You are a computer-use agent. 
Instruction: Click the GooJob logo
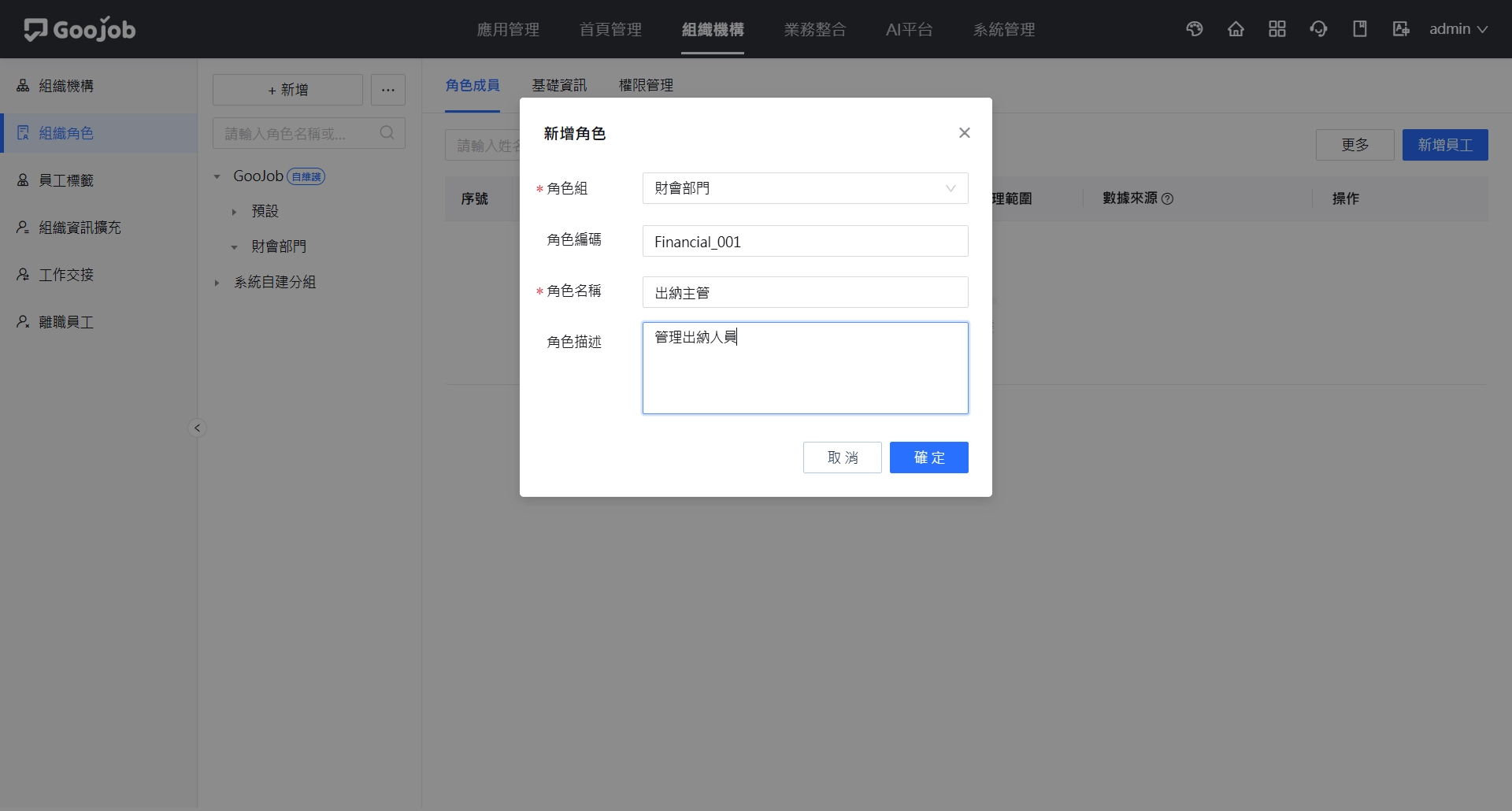pyautogui.click(x=80, y=29)
